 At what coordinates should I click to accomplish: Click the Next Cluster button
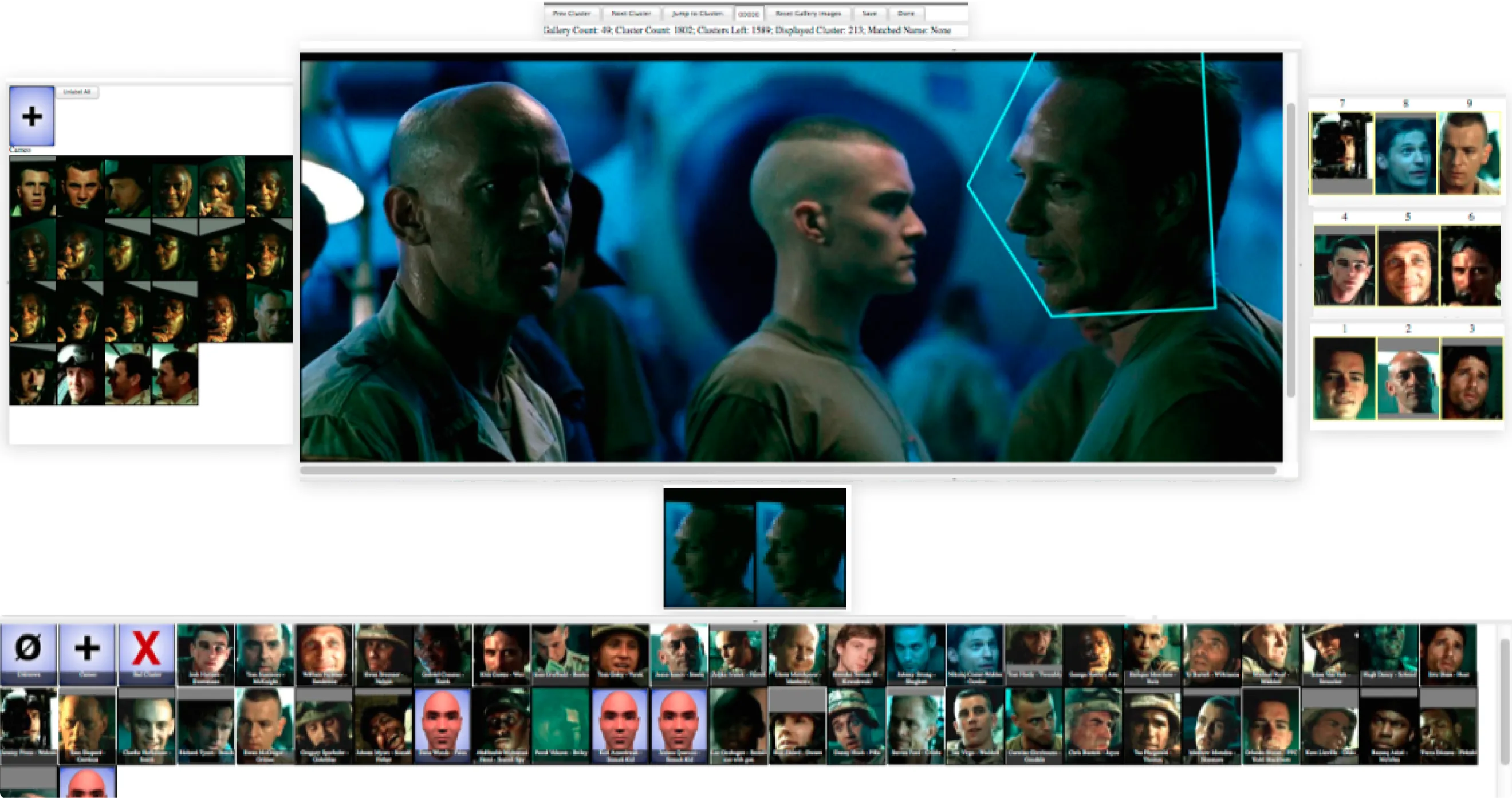(631, 14)
